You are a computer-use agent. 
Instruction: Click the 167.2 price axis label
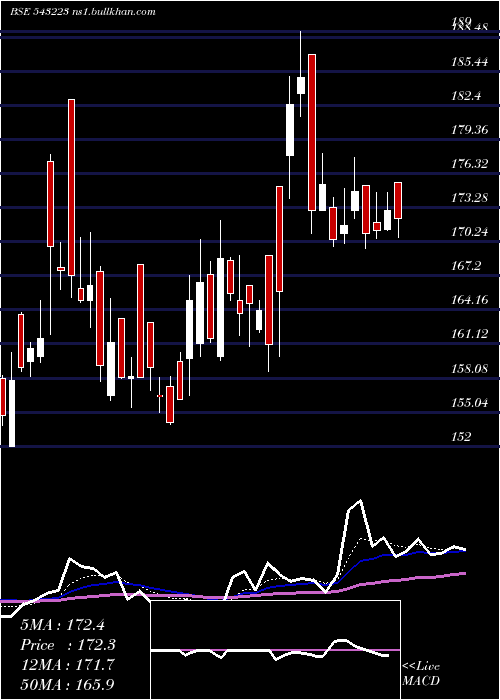[x=467, y=266]
